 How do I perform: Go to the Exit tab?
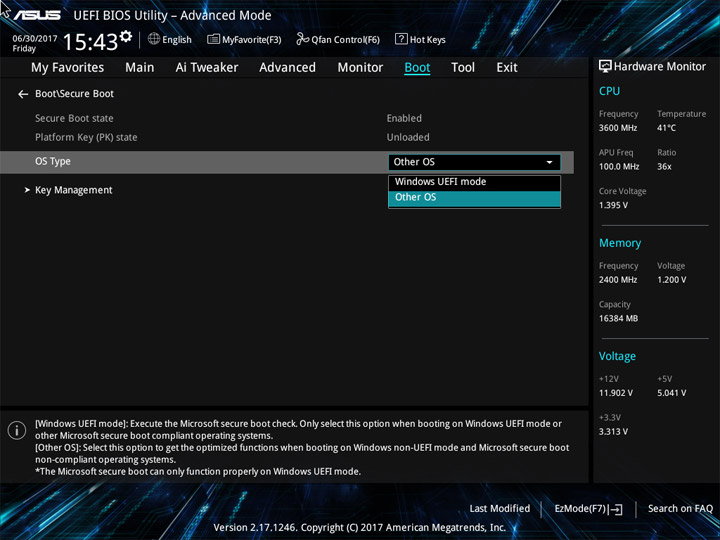click(507, 68)
